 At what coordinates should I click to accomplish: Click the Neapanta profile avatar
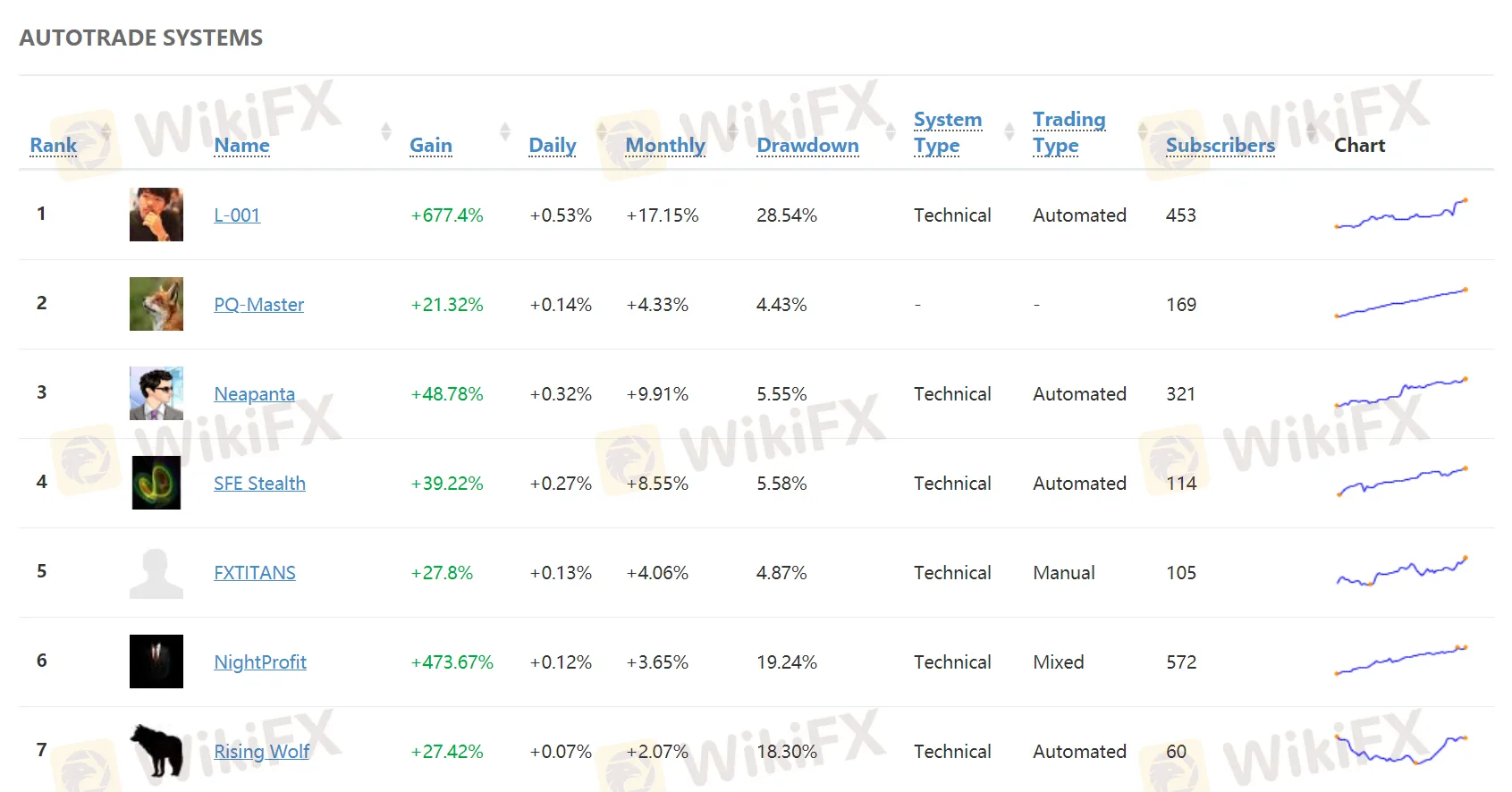pyautogui.click(x=156, y=393)
